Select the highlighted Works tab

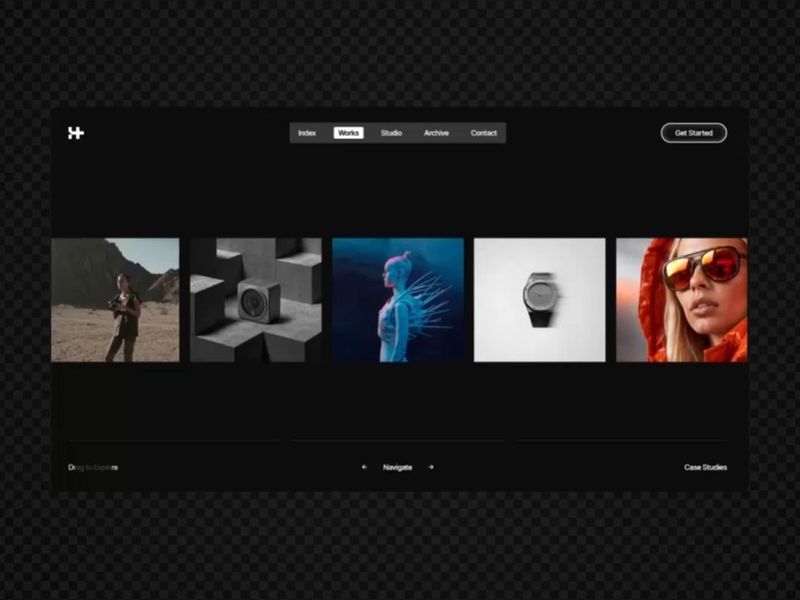pos(348,133)
